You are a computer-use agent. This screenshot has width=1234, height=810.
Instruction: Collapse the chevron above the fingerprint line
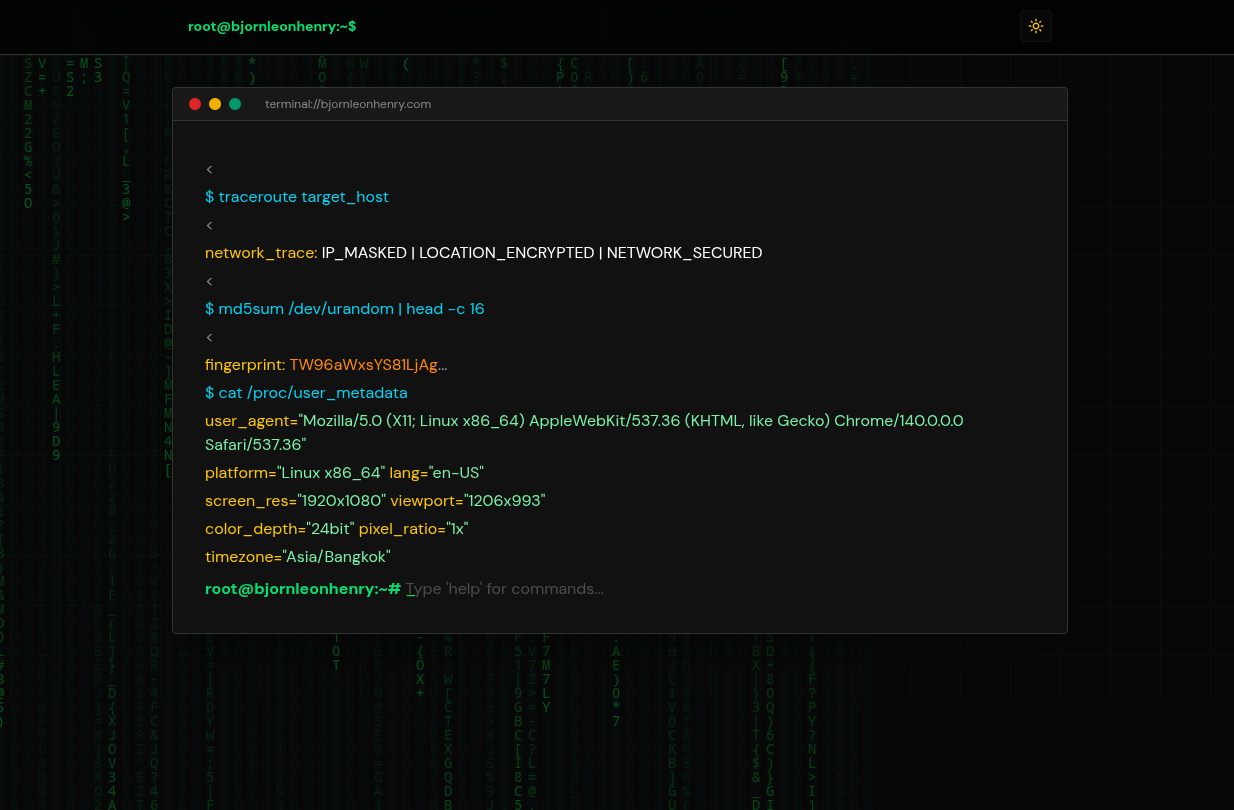pyautogui.click(x=209, y=337)
